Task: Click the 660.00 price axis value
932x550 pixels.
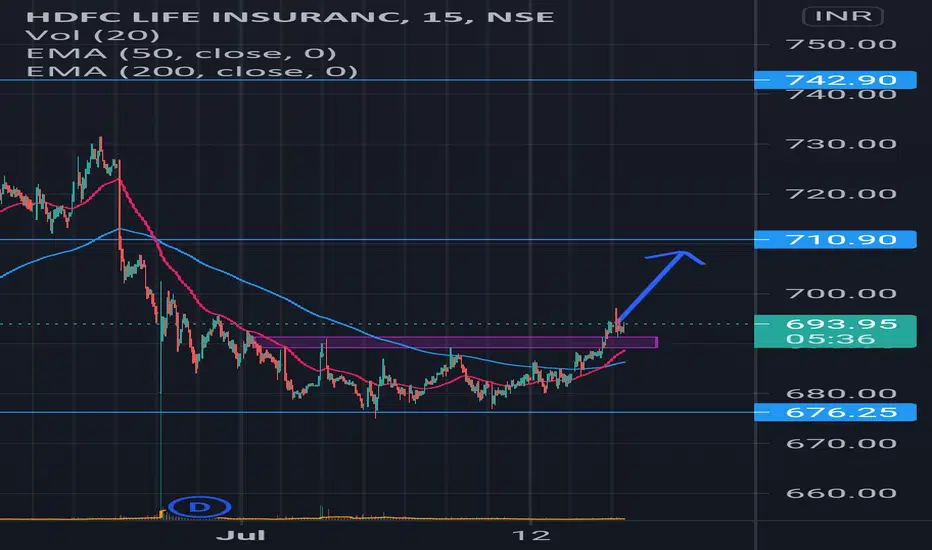Action: (x=840, y=493)
